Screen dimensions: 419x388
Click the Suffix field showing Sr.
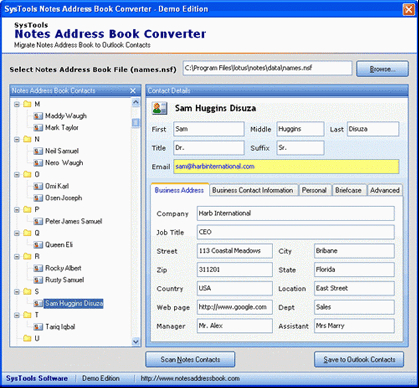pos(300,148)
